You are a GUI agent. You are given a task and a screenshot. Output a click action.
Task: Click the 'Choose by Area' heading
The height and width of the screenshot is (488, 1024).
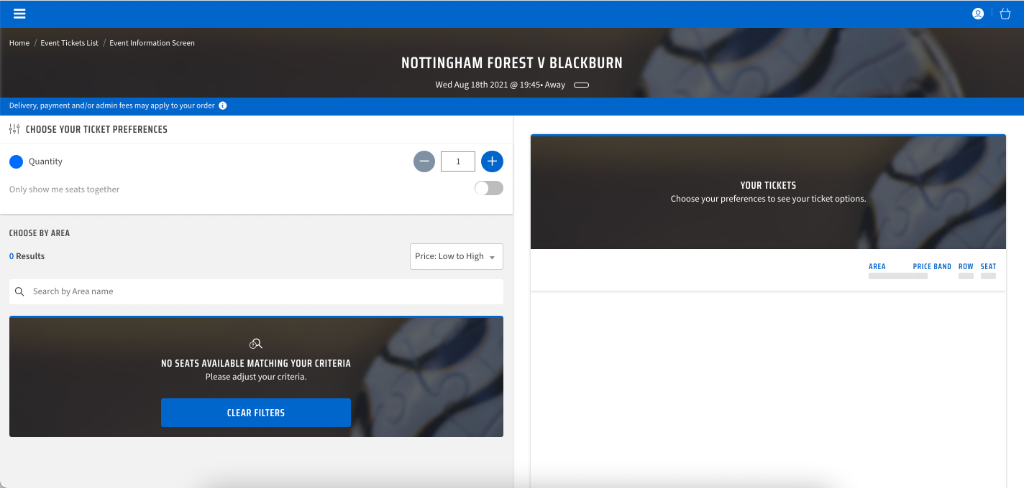pos(39,233)
